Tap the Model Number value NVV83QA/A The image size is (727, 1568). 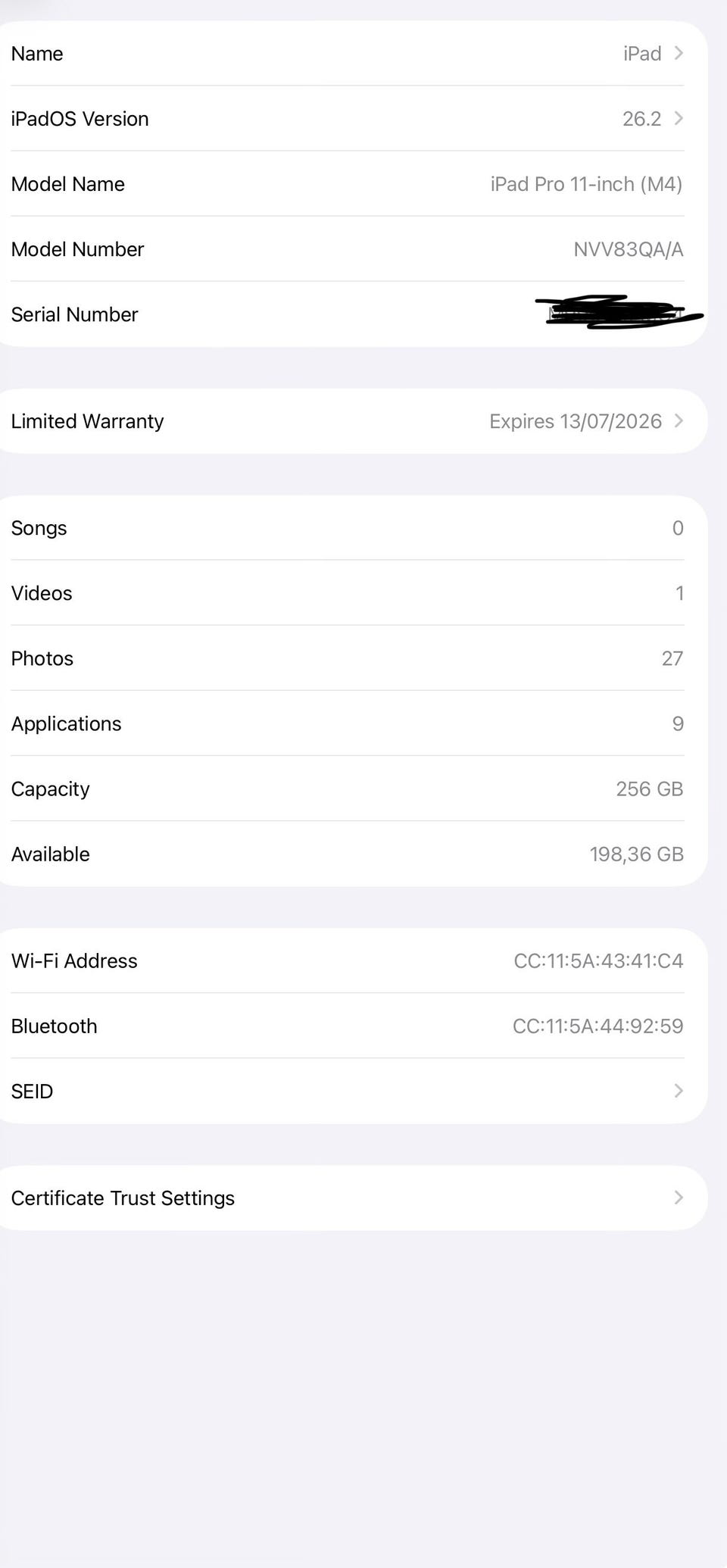pos(628,249)
